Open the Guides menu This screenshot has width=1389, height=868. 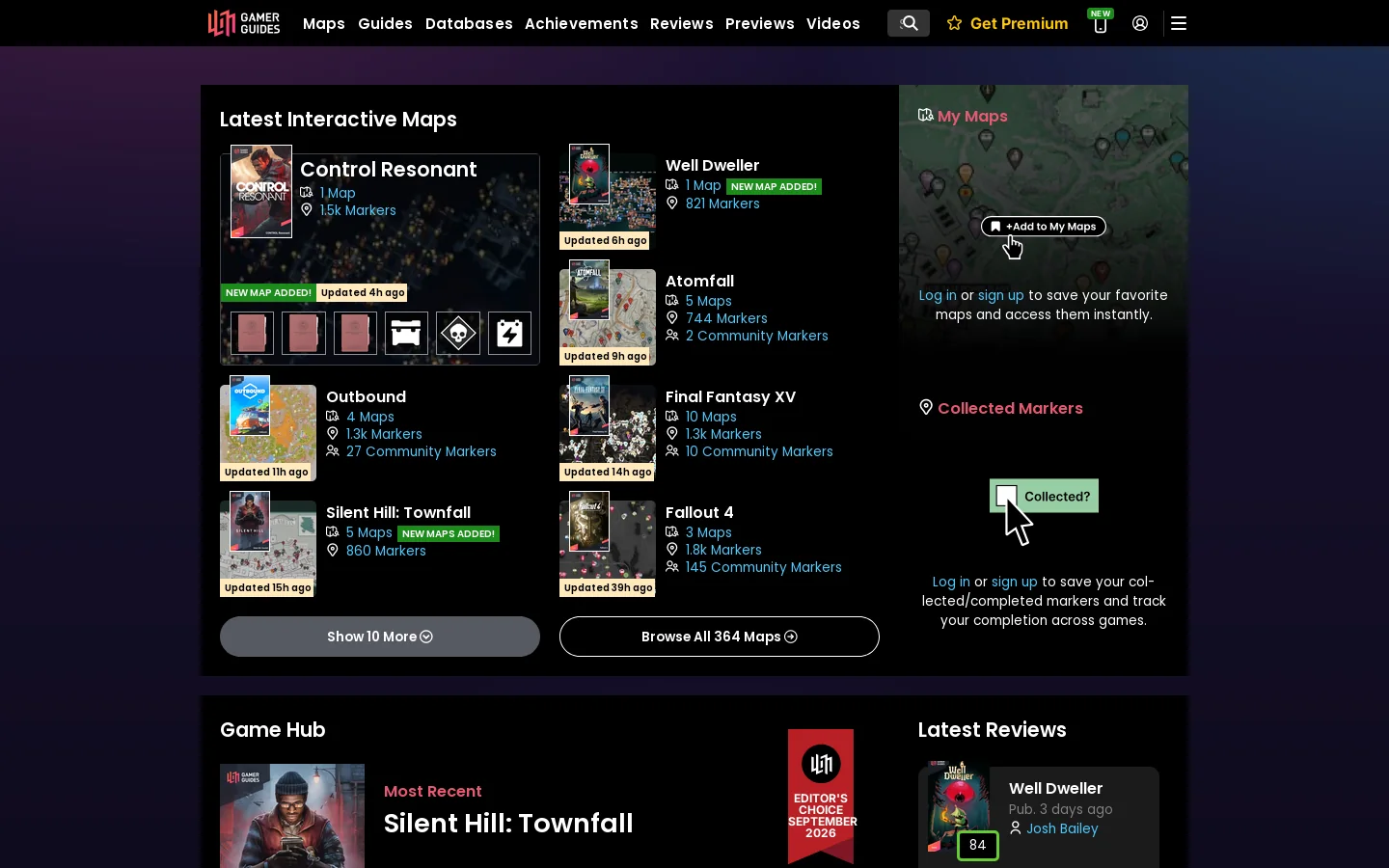(x=385, y=23)
